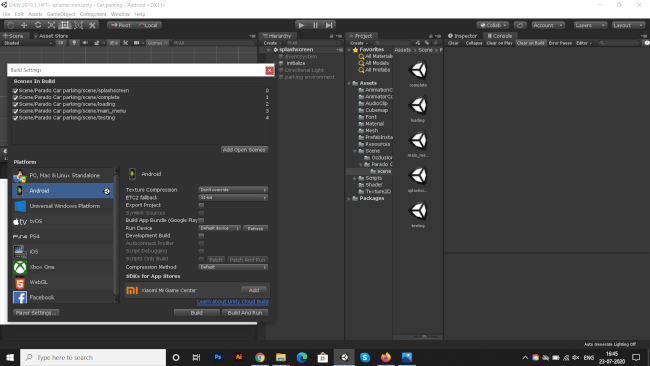
Task: Select the custom editor tools icon
Action: (x=92, y=25)
